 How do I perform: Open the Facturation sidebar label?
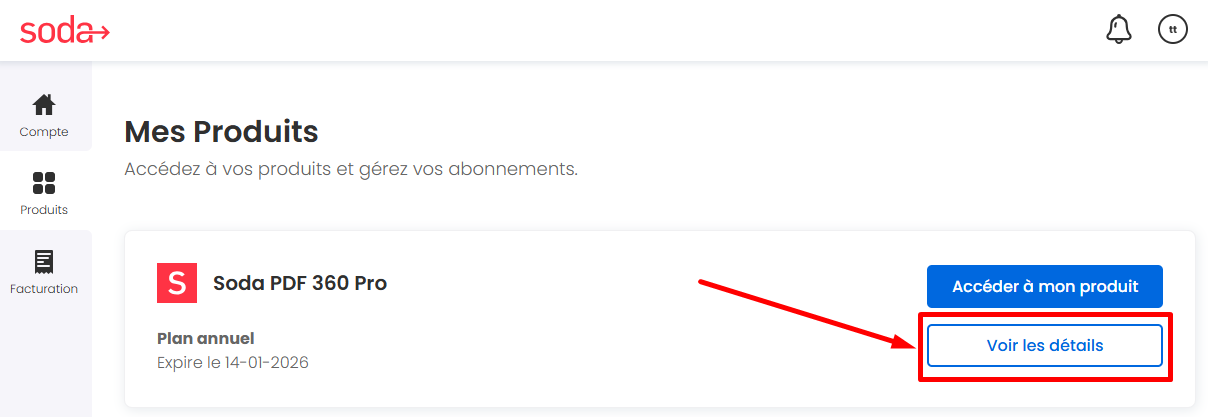click(44, 289)
